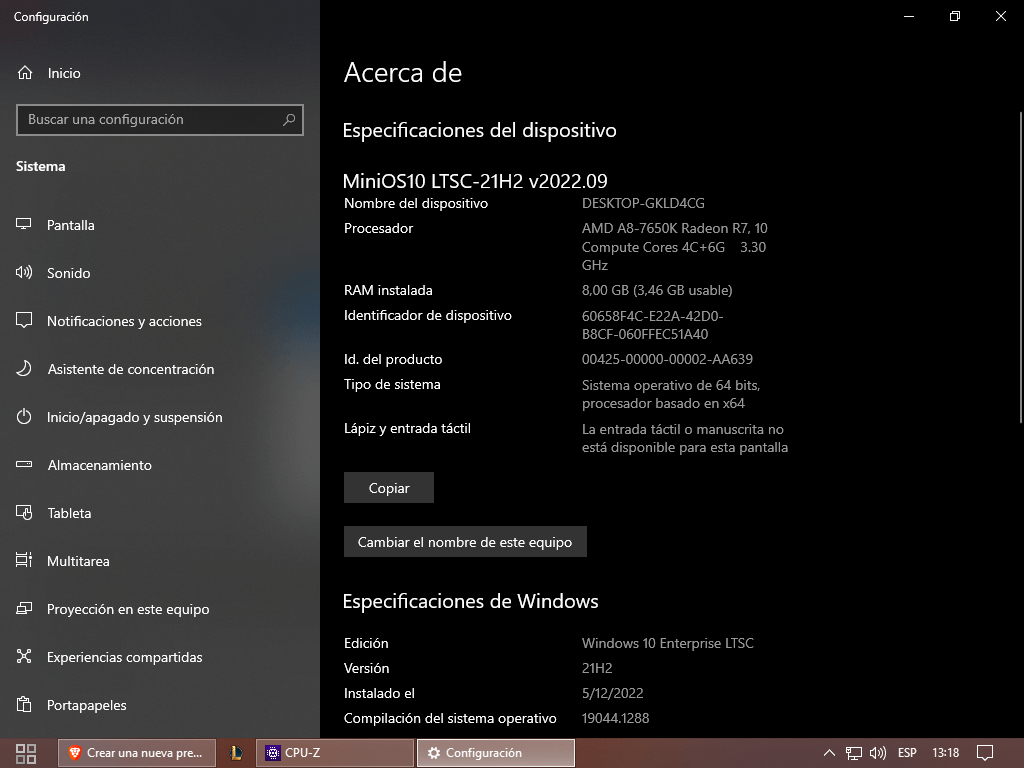
Task: Click the La entrada táctil o manuscrita text
Action: 684,438
